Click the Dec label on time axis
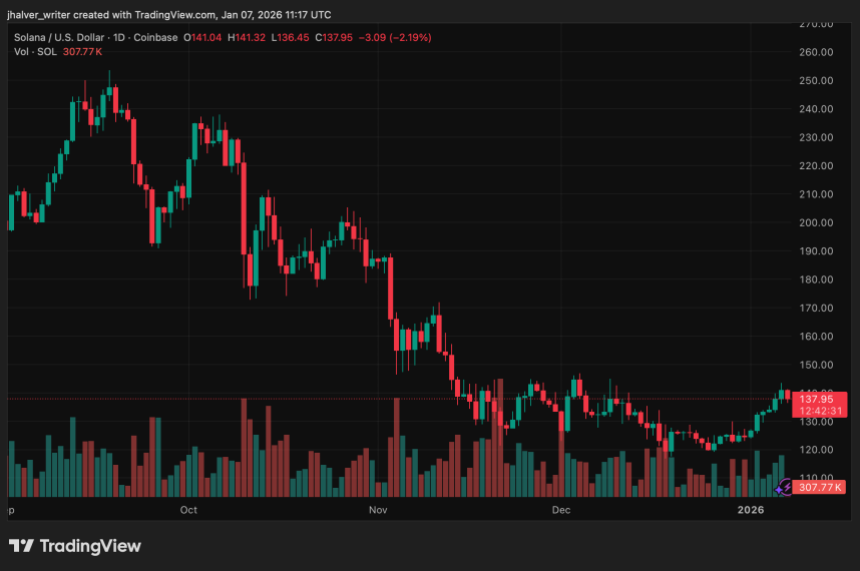The image size is (860, 571). coord(561,510)
